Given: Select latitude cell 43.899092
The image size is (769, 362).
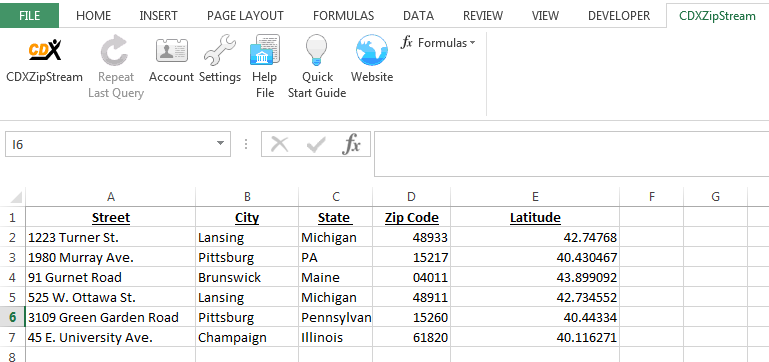Looking at the screenshot, I should click(x=535, y=278).
